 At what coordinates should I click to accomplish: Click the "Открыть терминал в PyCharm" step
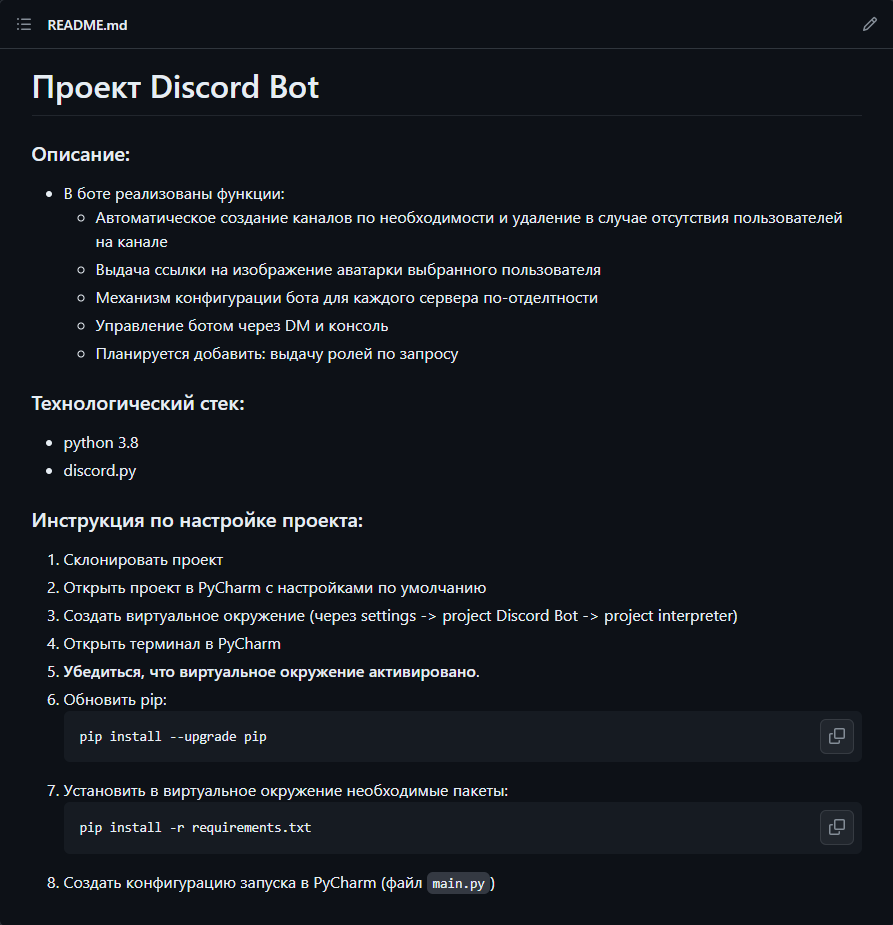click(172, 644)
